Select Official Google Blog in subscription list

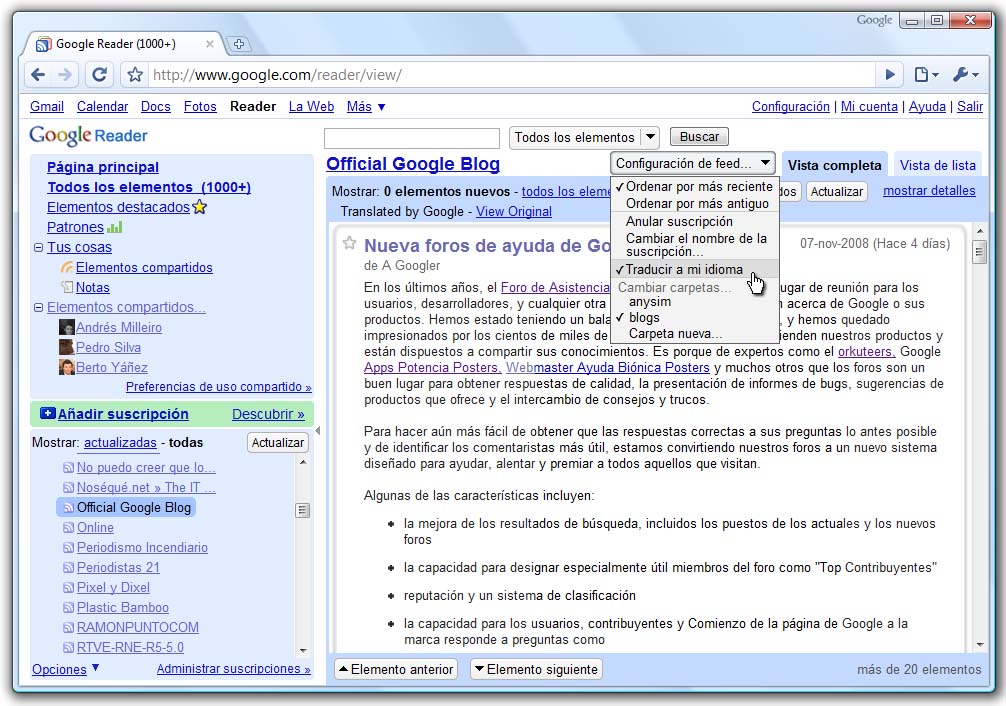[x=126, y=507]
